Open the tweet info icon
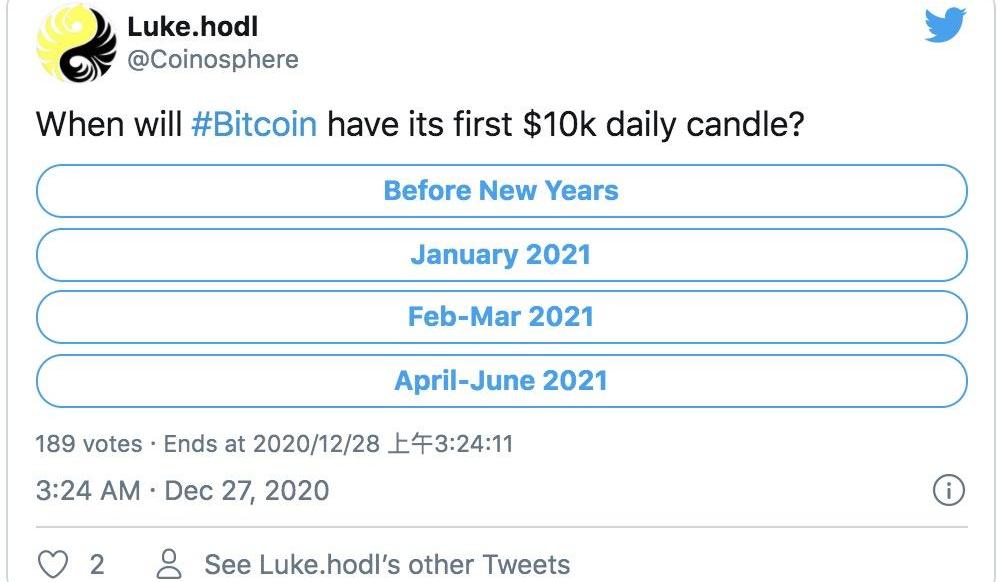 click(x=948, y=490)
